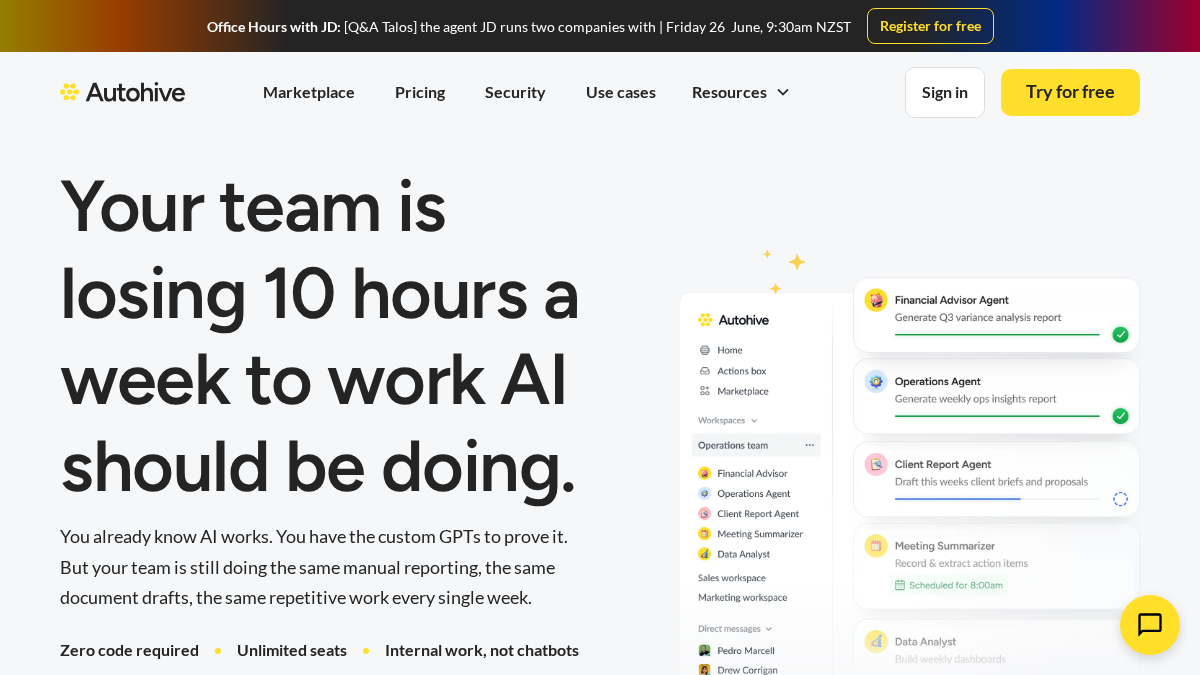Collapse the Direct messages section chevron
1200x675 pixels.
[x=768, y=629]
